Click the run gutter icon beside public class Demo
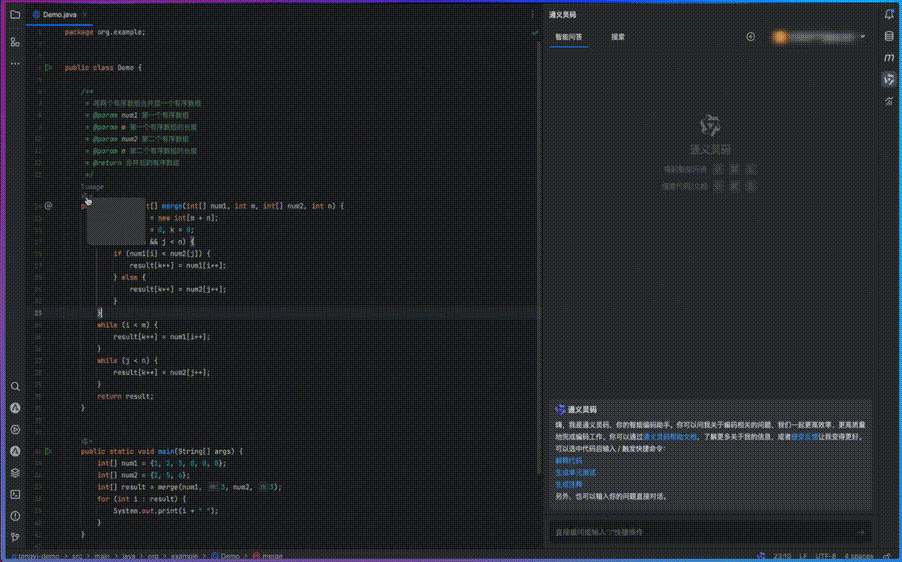The height and width of the screenshot is (562, 902). 48,67
